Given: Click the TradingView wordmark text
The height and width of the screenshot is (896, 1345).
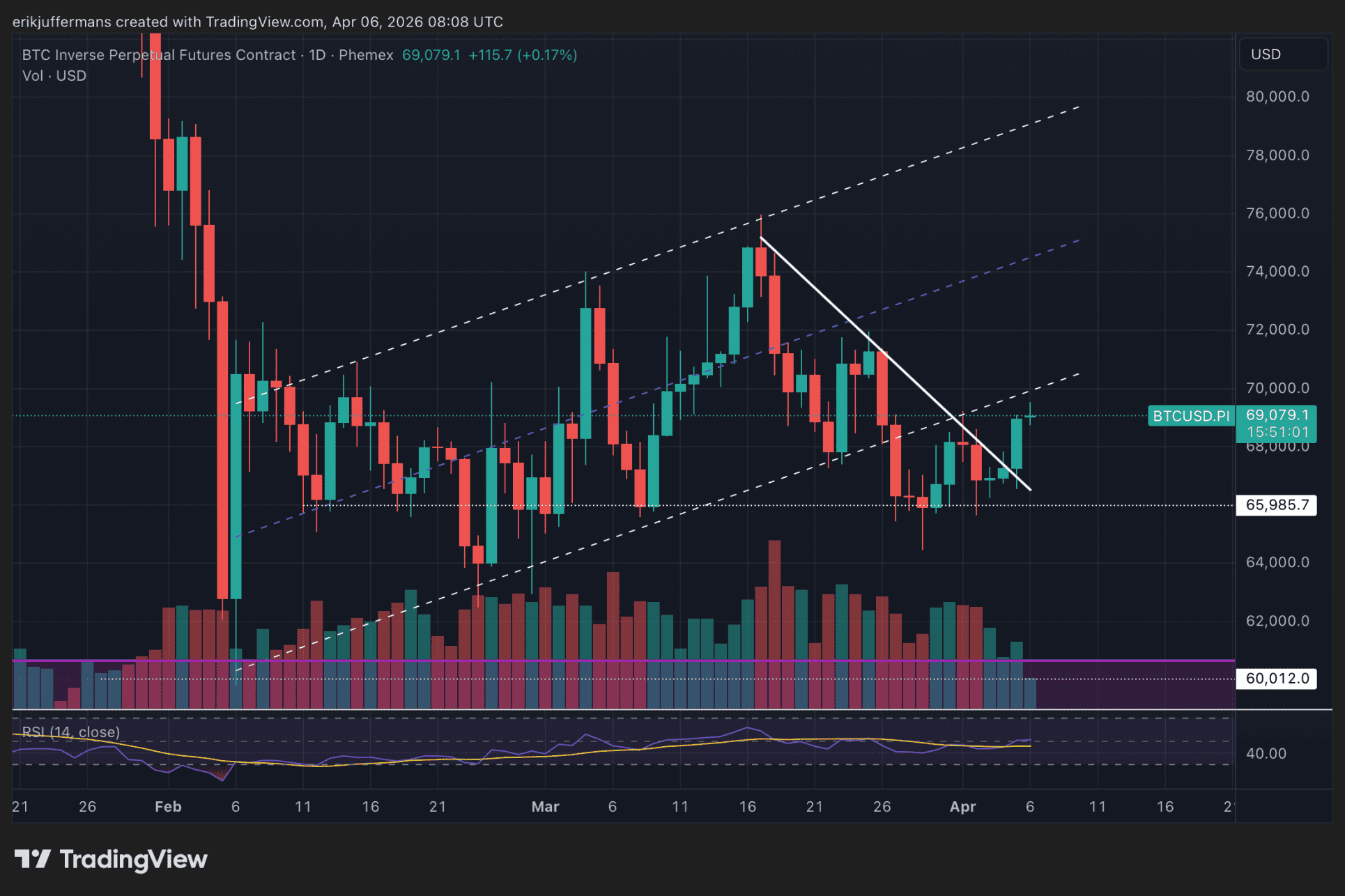Looking at the screenshot, I should (x=133, y=859).
